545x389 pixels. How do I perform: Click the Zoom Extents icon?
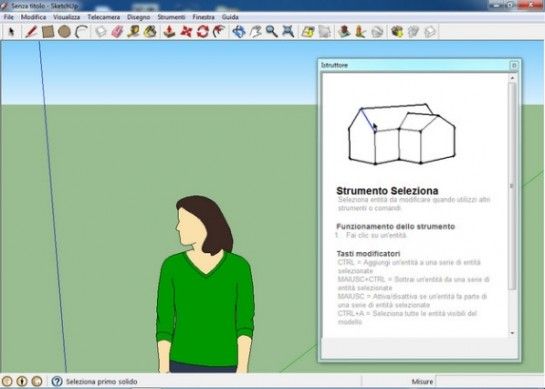pyautogui.click(x=288, y=32)
